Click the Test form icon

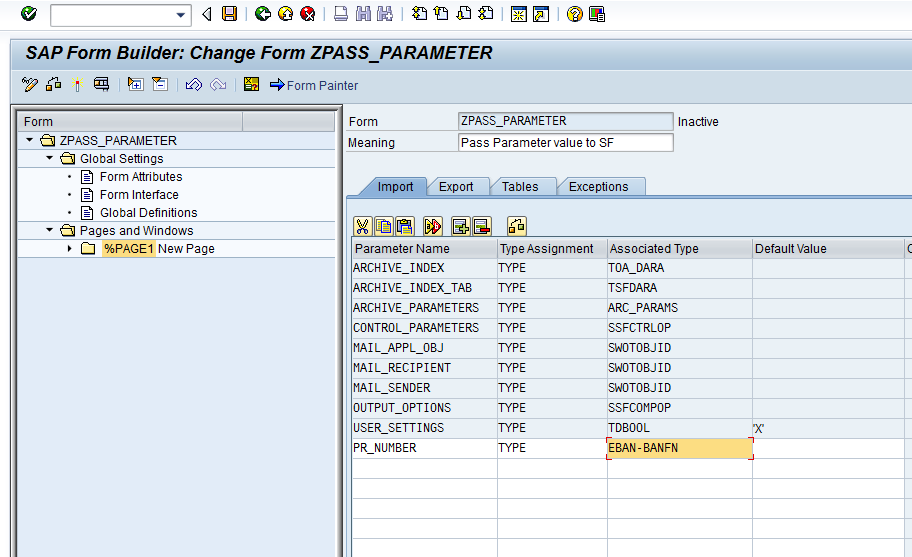click(101, 85)
